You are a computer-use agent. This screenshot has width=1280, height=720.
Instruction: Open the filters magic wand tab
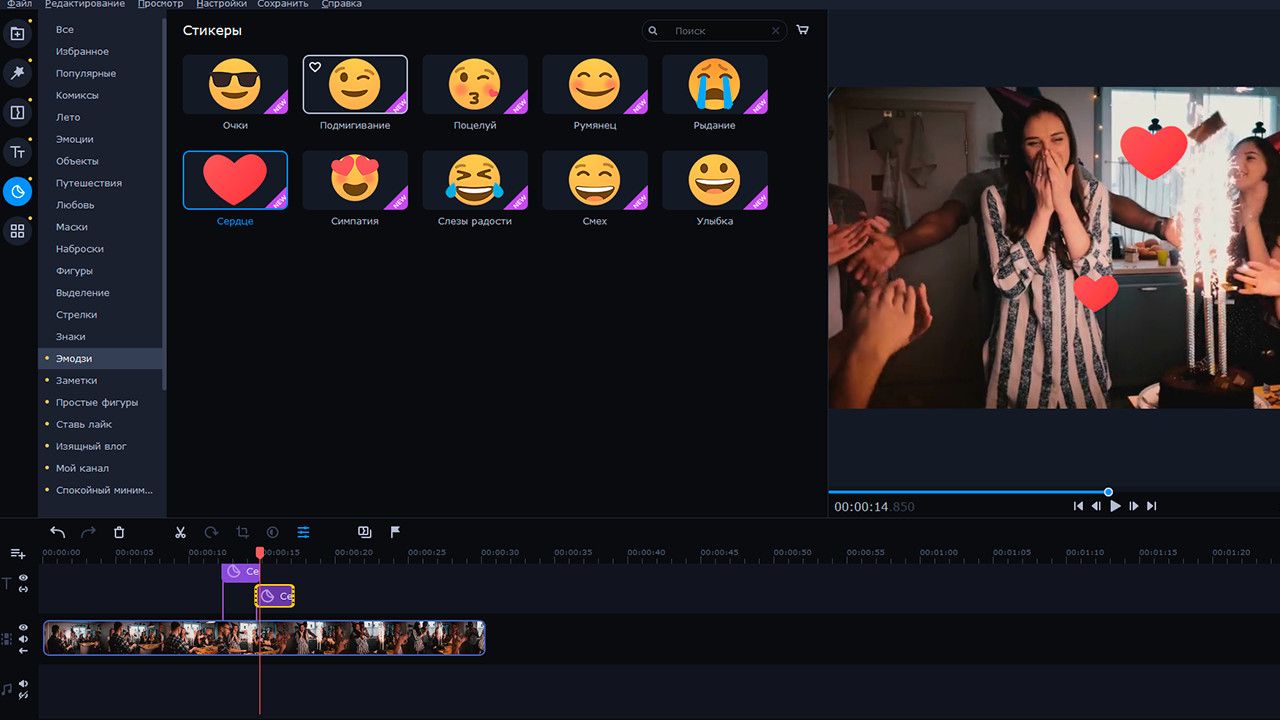17,73
